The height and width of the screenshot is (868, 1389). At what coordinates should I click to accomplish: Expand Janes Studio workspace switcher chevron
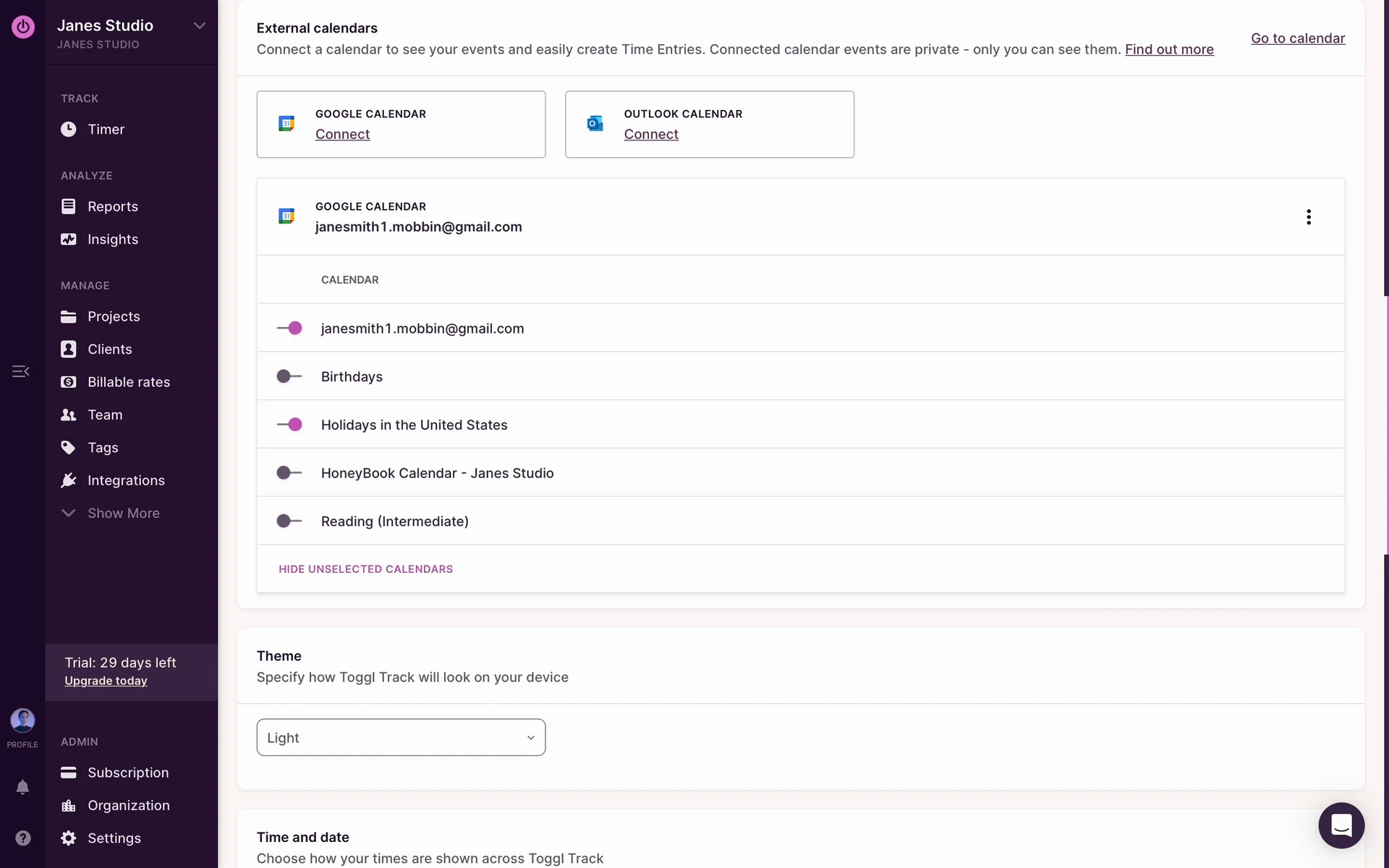[x=200, y=26]
